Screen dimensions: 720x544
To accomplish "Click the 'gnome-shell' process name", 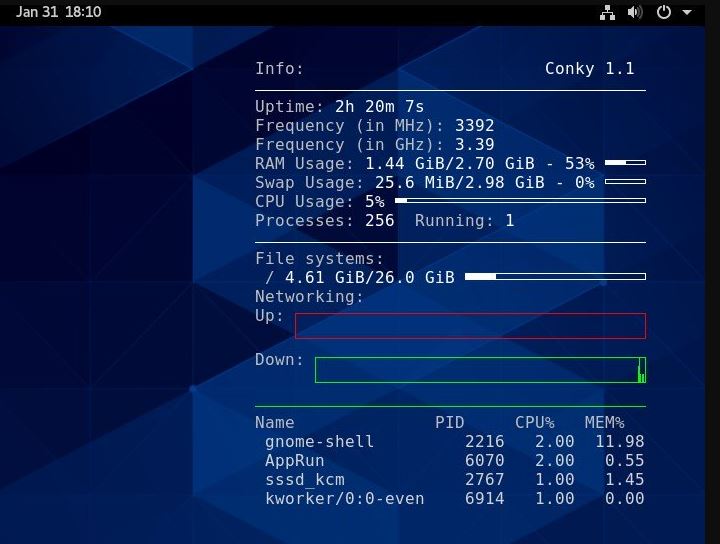I will (x=320, y=442).
